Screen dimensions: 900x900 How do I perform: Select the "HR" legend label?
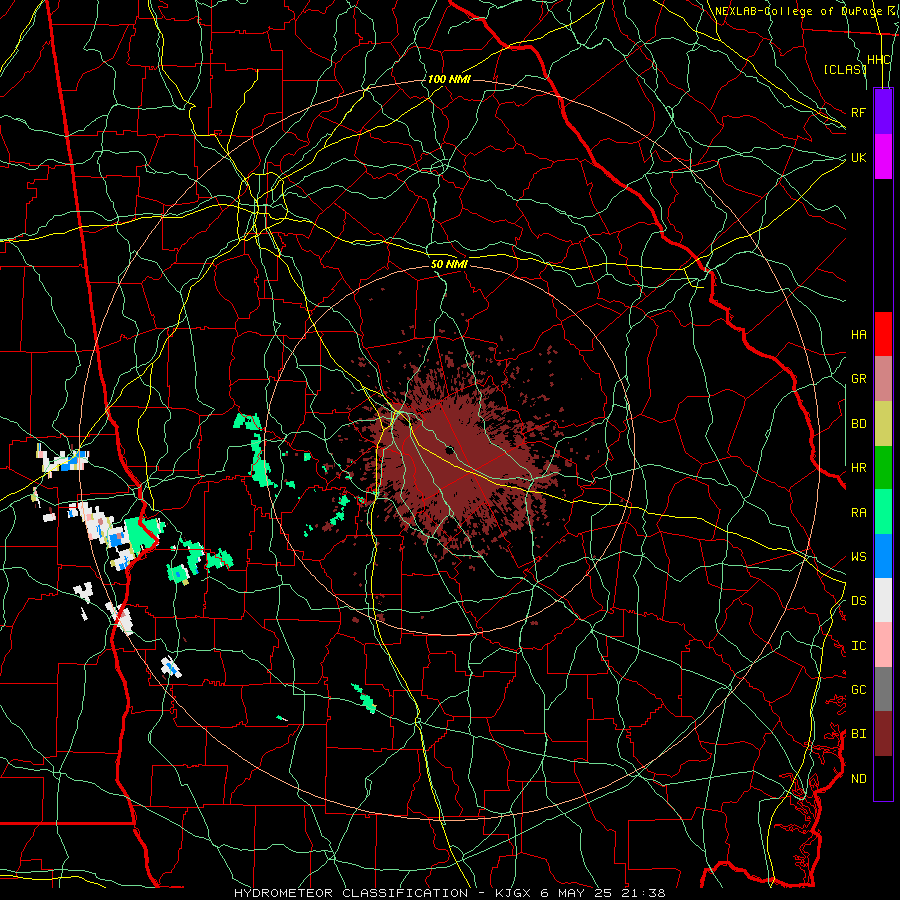(858, 468)
